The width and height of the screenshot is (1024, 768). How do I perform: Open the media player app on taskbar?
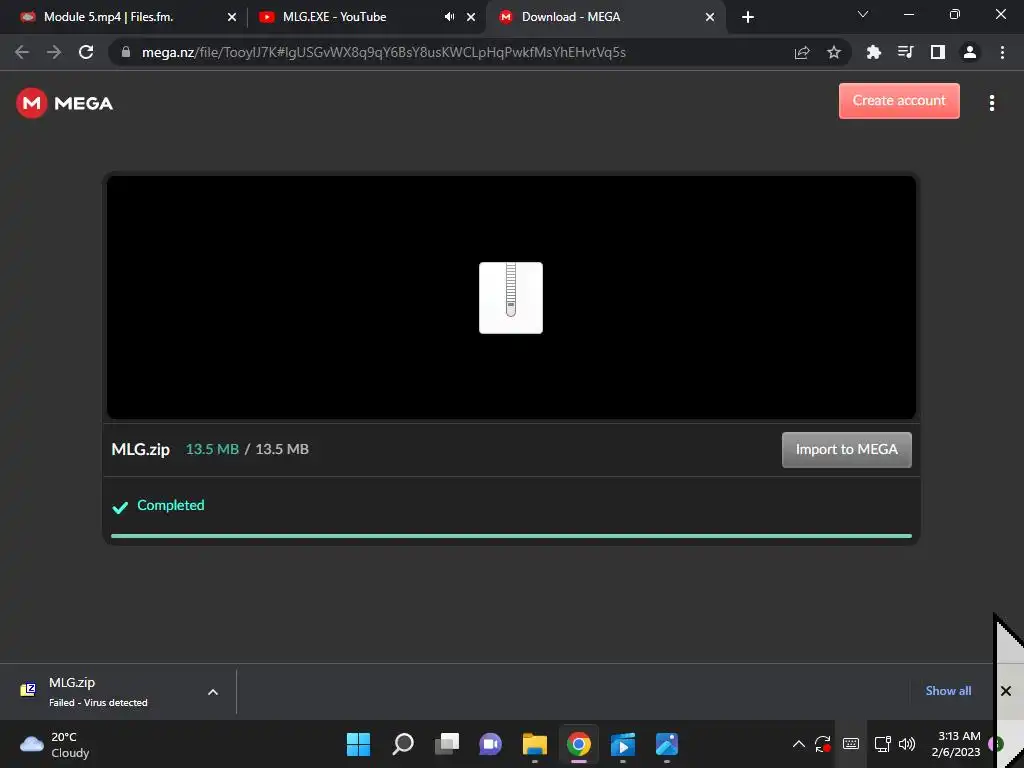coord(623,744)
